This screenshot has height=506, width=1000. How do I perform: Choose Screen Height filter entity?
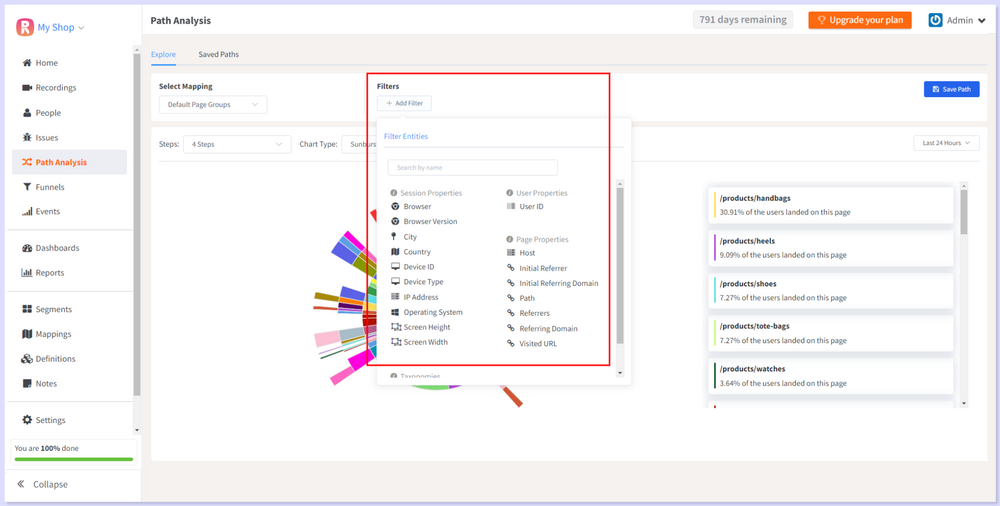[x=420, y=327]
